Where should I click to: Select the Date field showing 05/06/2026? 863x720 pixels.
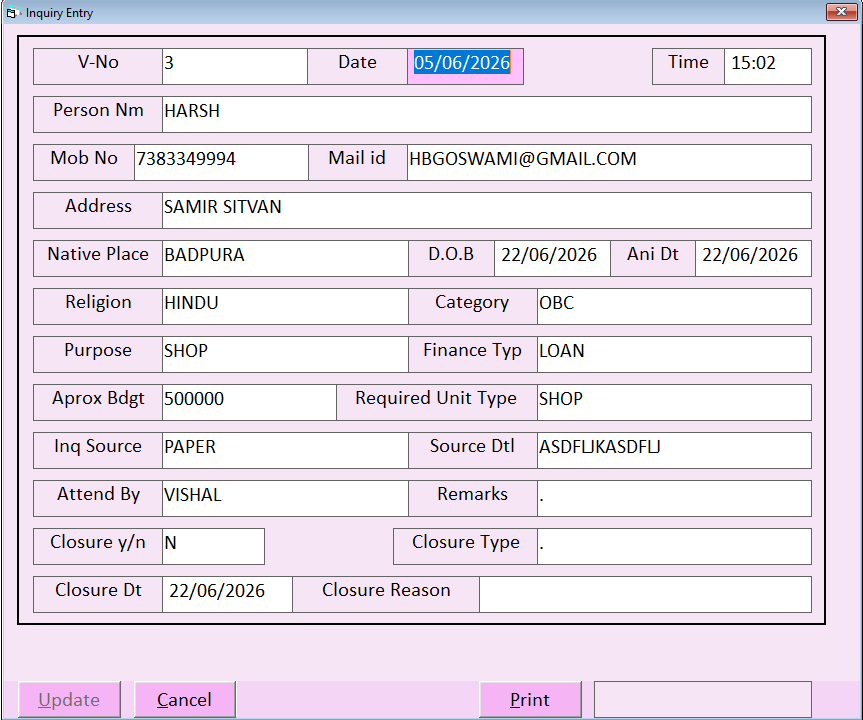465,67
